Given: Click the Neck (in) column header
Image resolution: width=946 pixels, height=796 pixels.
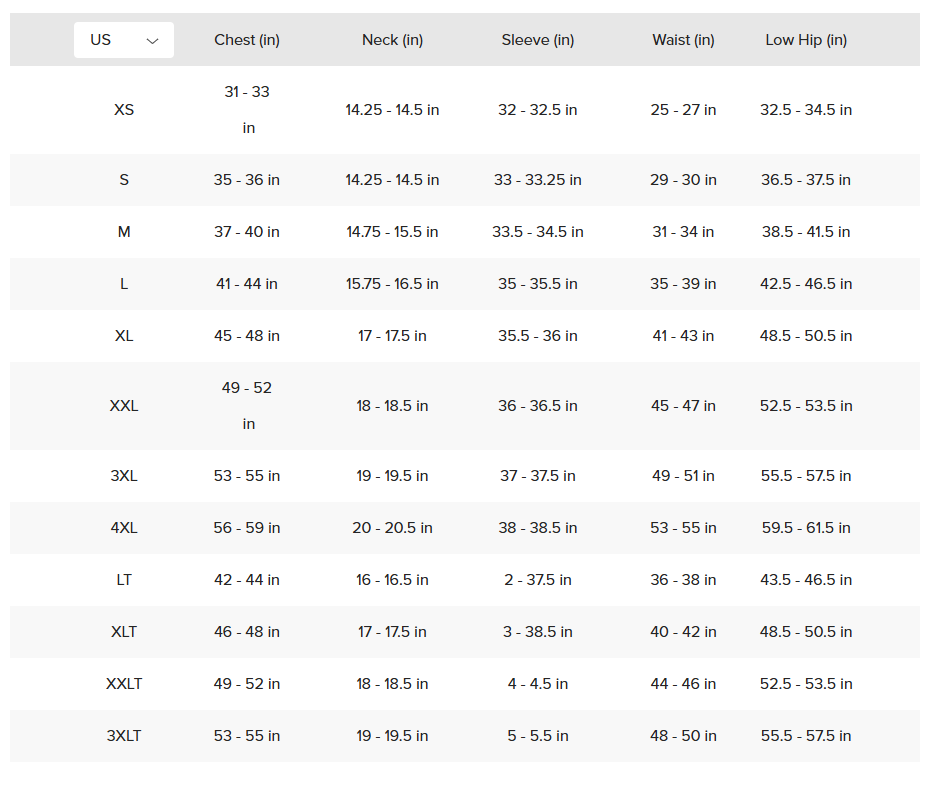Looking at the screenshot, I should (392, 40).
